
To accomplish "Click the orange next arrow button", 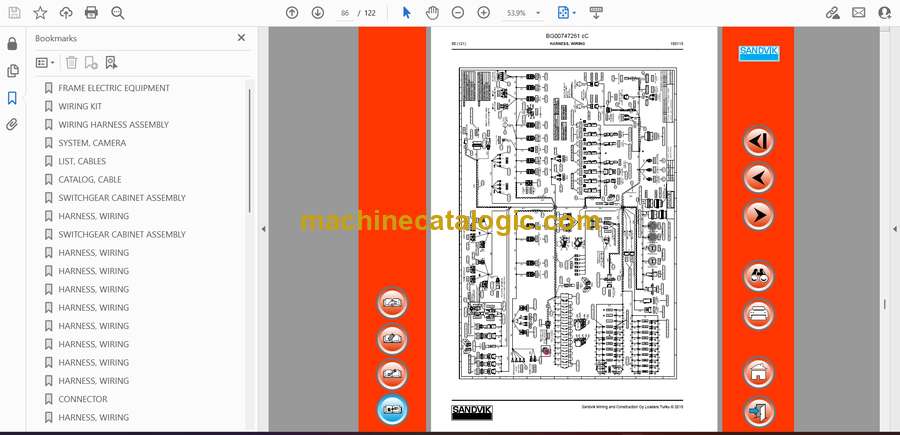I will pyautogui.click(x=758, y=215).
